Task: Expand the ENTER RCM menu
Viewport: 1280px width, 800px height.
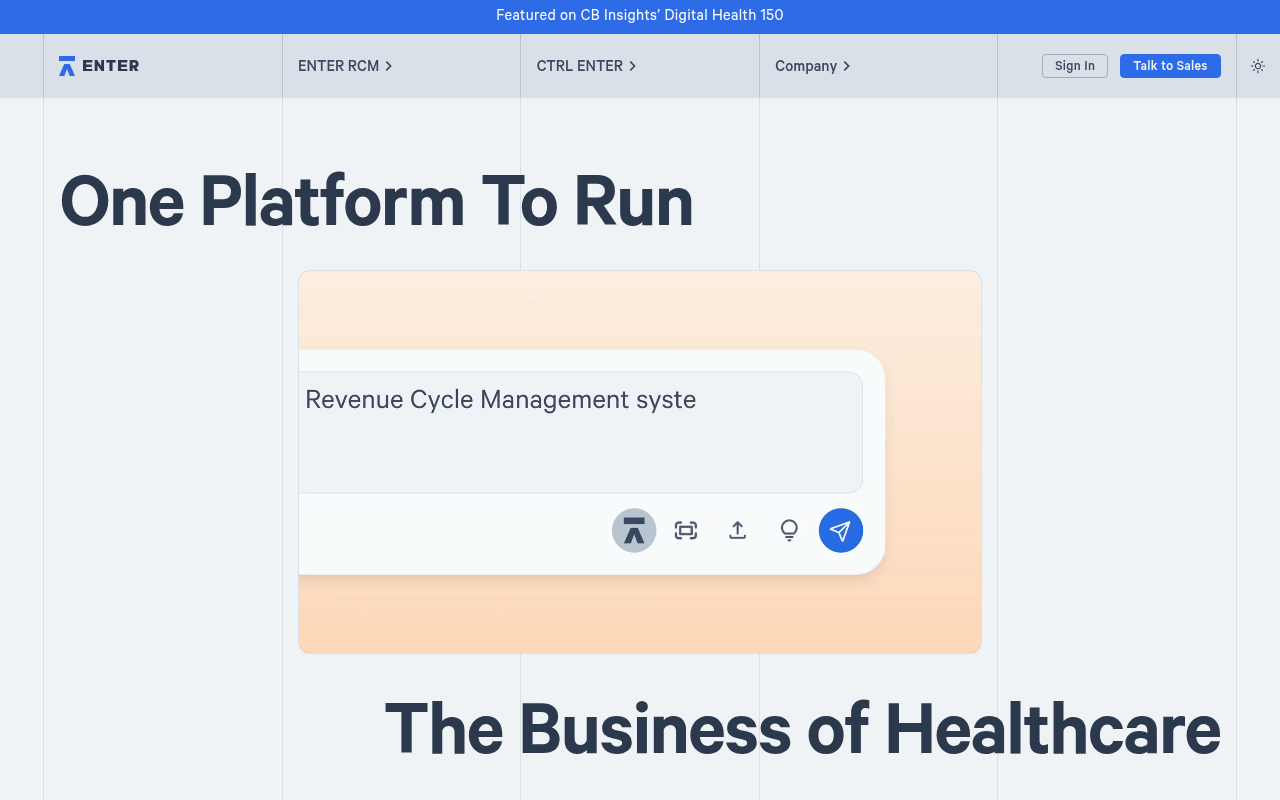Action: click(x=345, y=66)
